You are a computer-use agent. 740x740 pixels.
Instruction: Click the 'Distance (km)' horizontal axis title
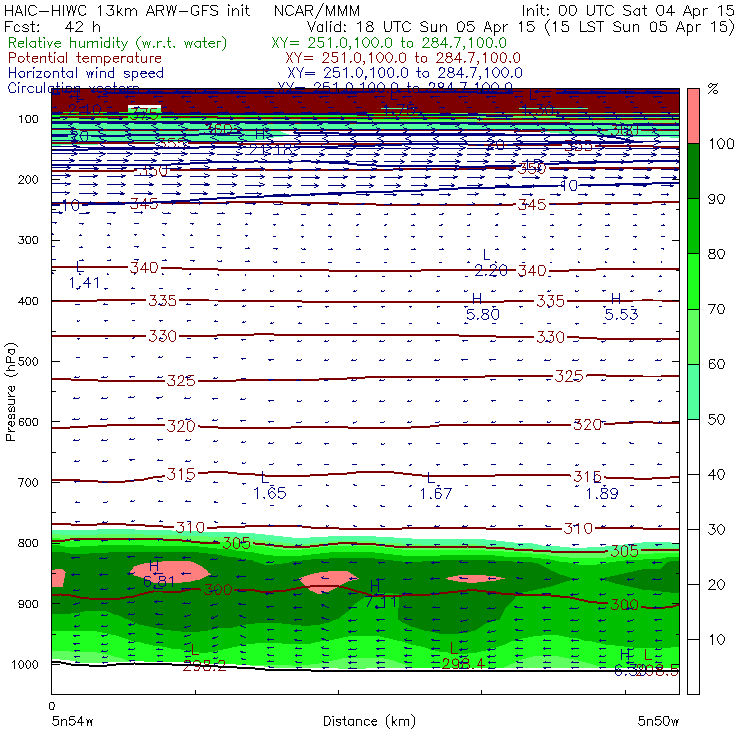click(369, 721)
